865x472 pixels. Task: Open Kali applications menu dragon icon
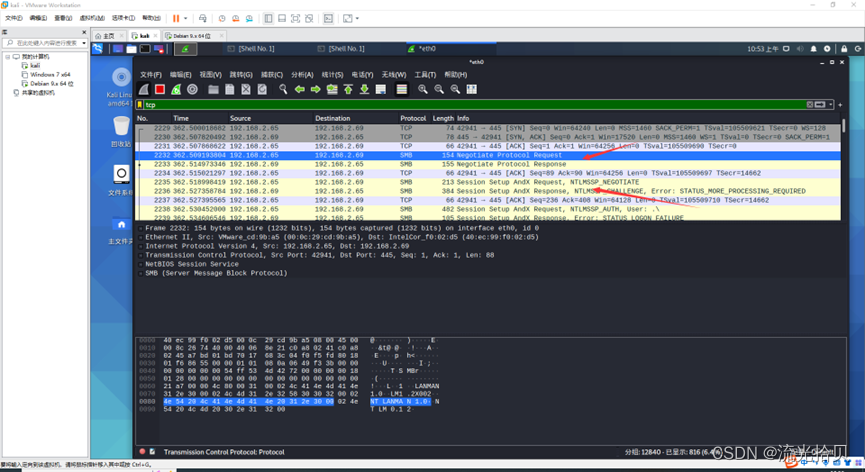98,49
